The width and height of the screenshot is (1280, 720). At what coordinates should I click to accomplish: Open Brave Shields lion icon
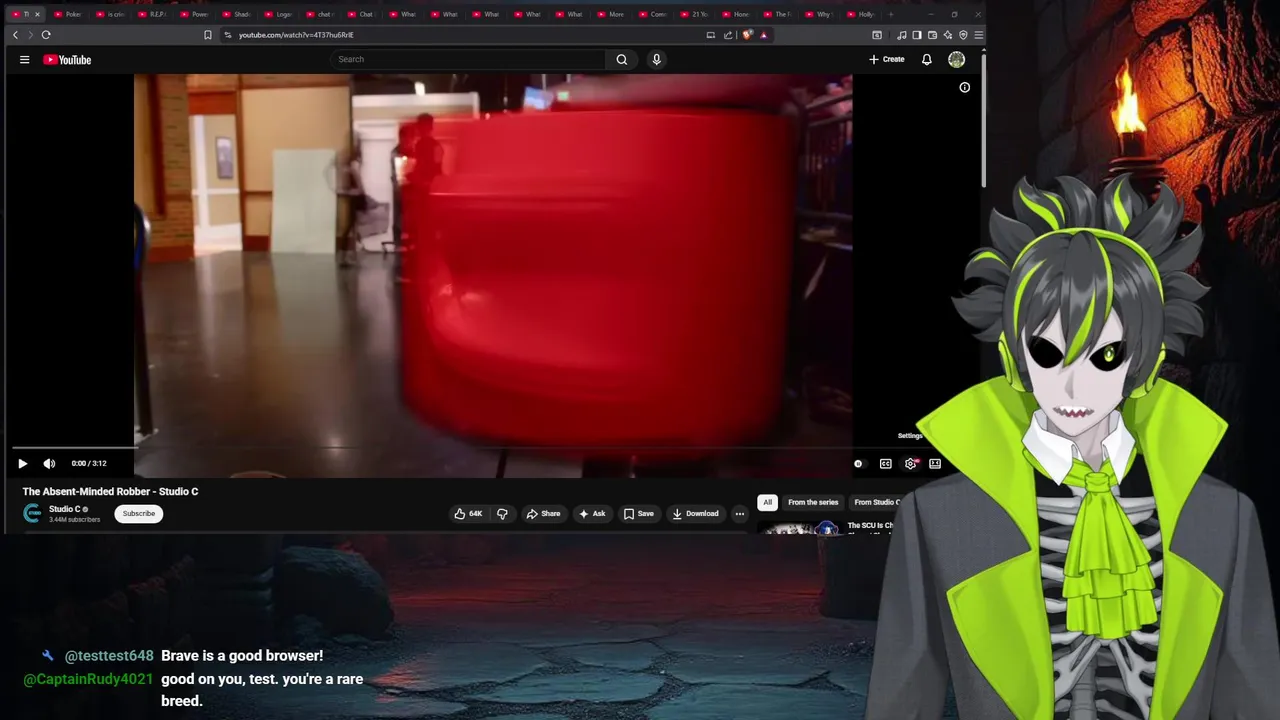[747, 35]
